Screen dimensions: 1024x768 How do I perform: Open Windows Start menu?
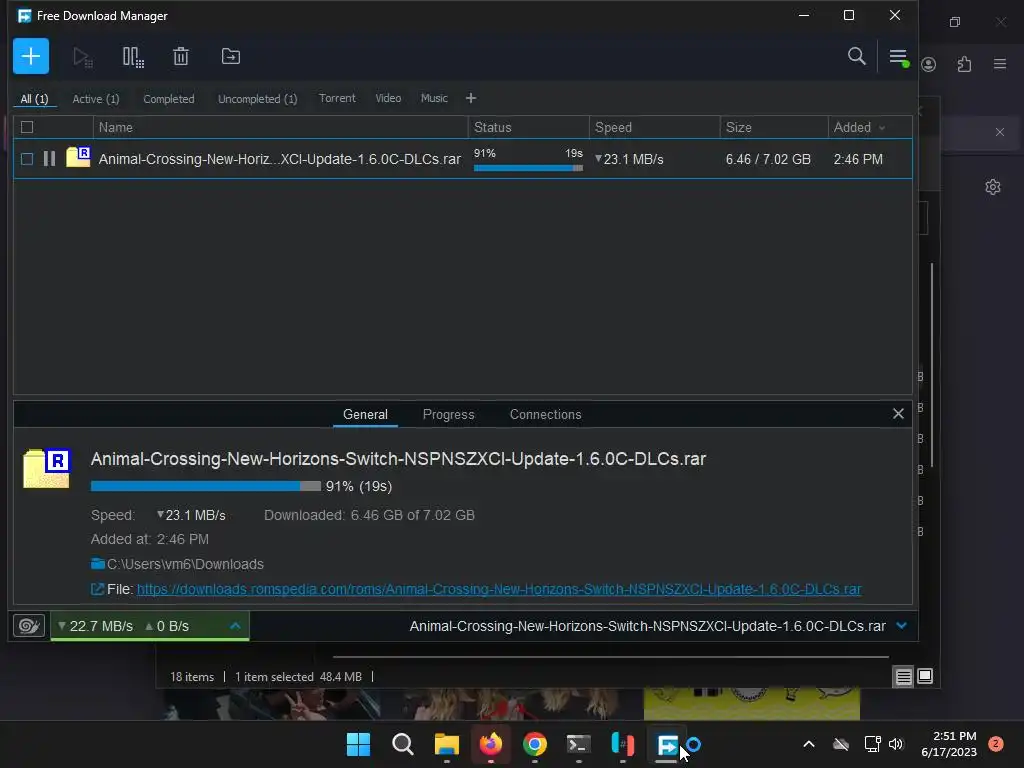[x=358, y=744]
